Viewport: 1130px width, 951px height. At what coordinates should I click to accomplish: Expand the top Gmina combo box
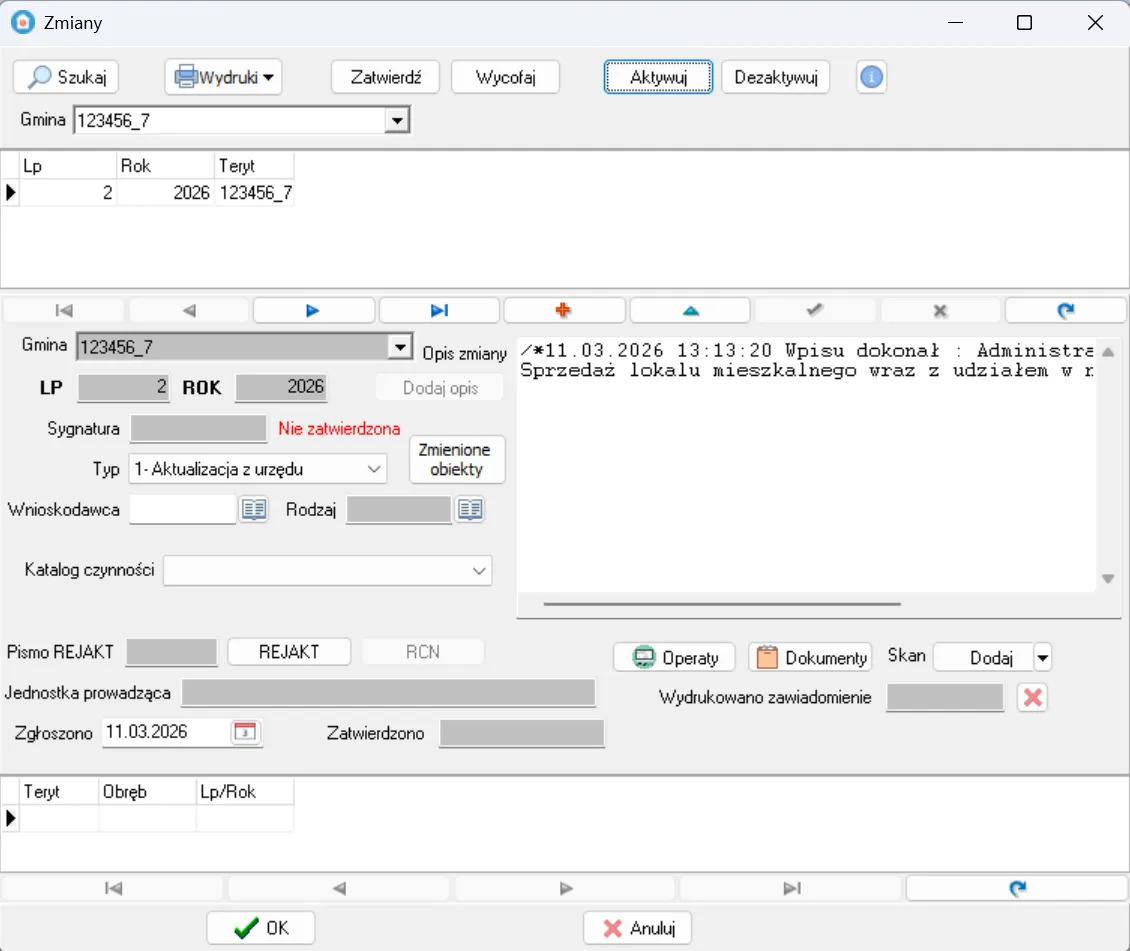coord(398,121)
